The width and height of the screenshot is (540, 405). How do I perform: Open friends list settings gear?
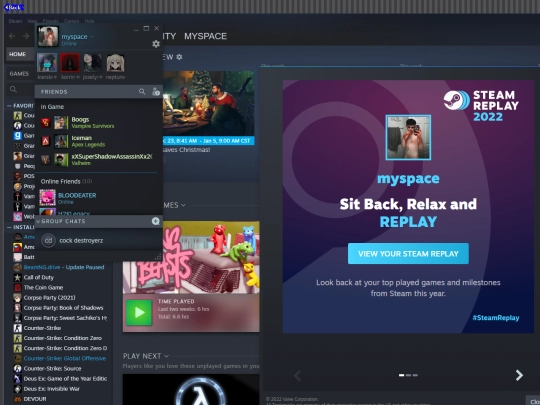pyautogui.click(x=156, y=44)
